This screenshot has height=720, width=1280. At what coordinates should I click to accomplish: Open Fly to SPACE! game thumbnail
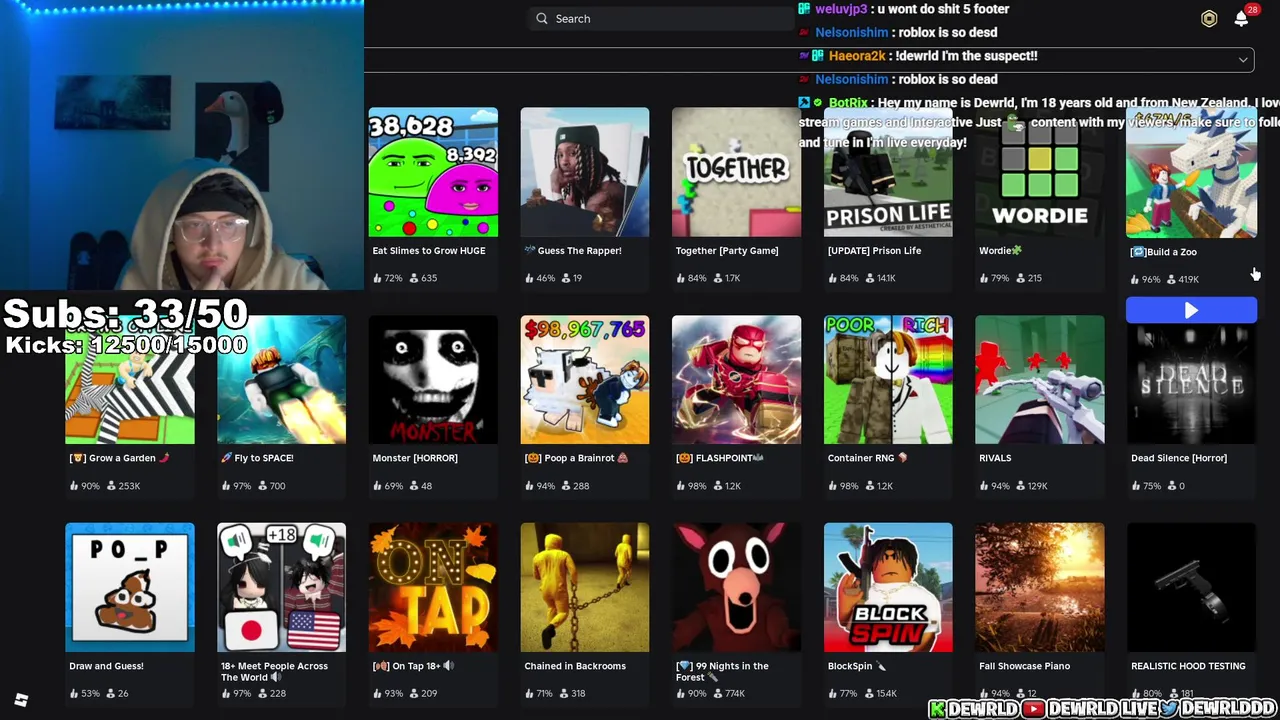tap(281, 379)
